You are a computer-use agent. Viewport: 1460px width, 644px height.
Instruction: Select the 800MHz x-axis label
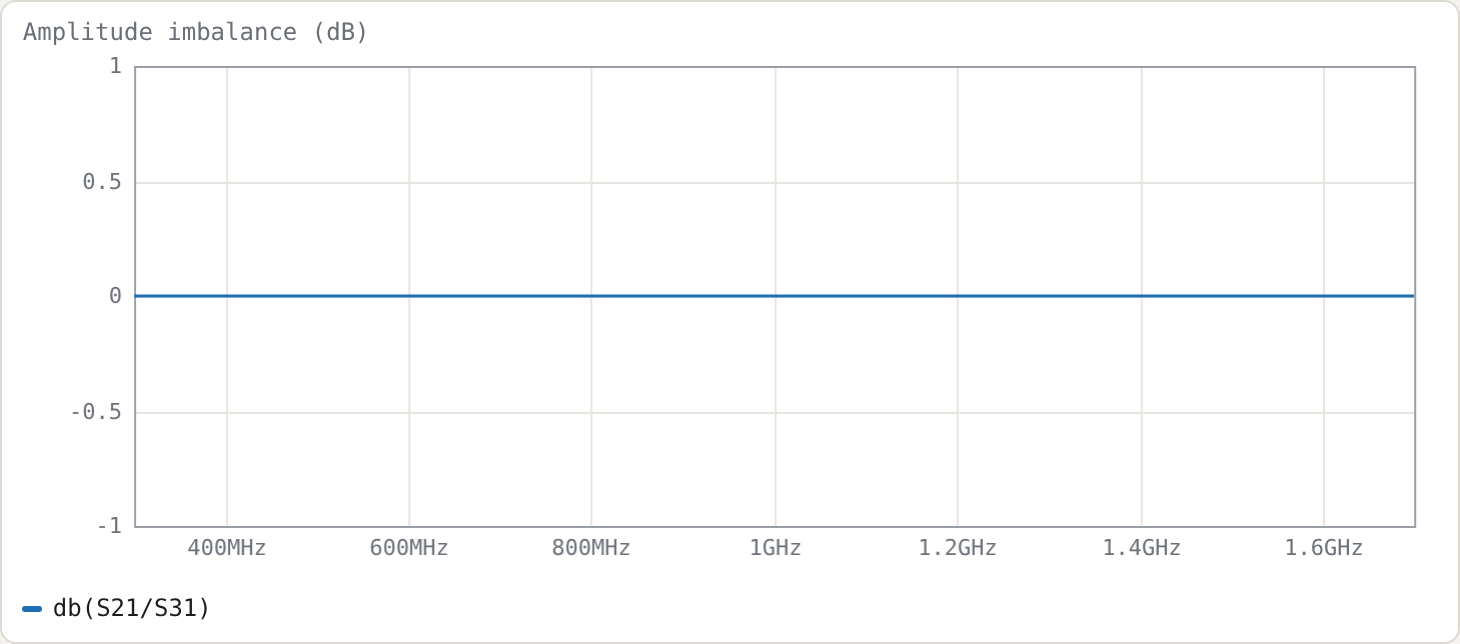pos(591,548)
